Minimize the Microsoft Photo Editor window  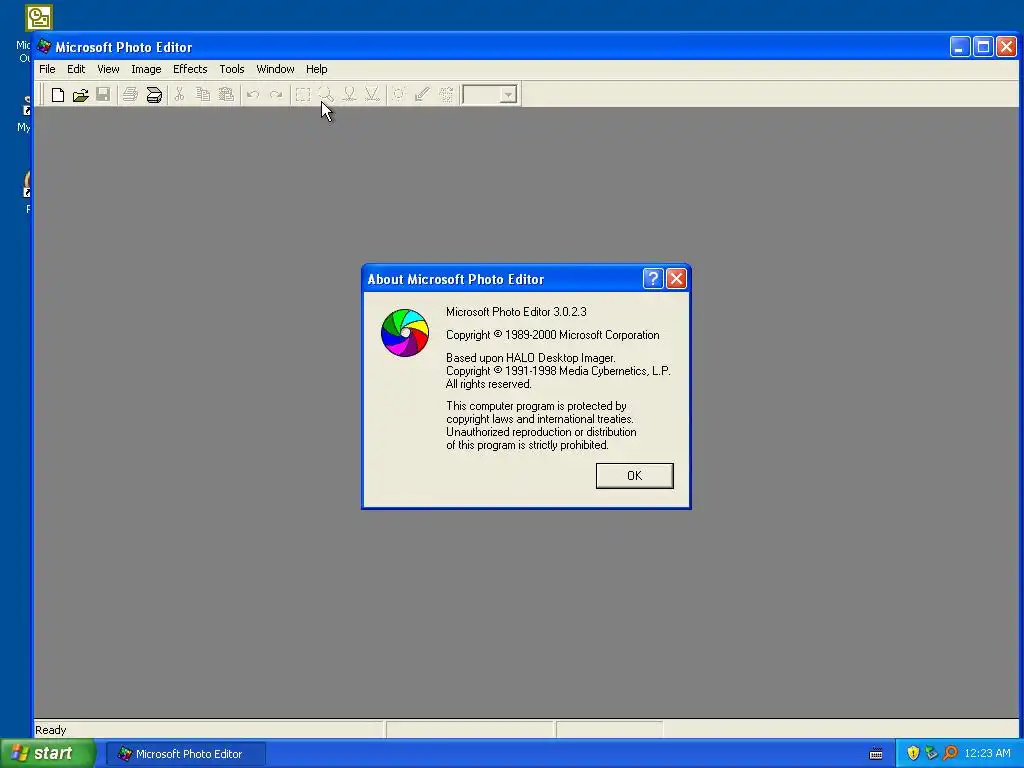pos(960,46)
